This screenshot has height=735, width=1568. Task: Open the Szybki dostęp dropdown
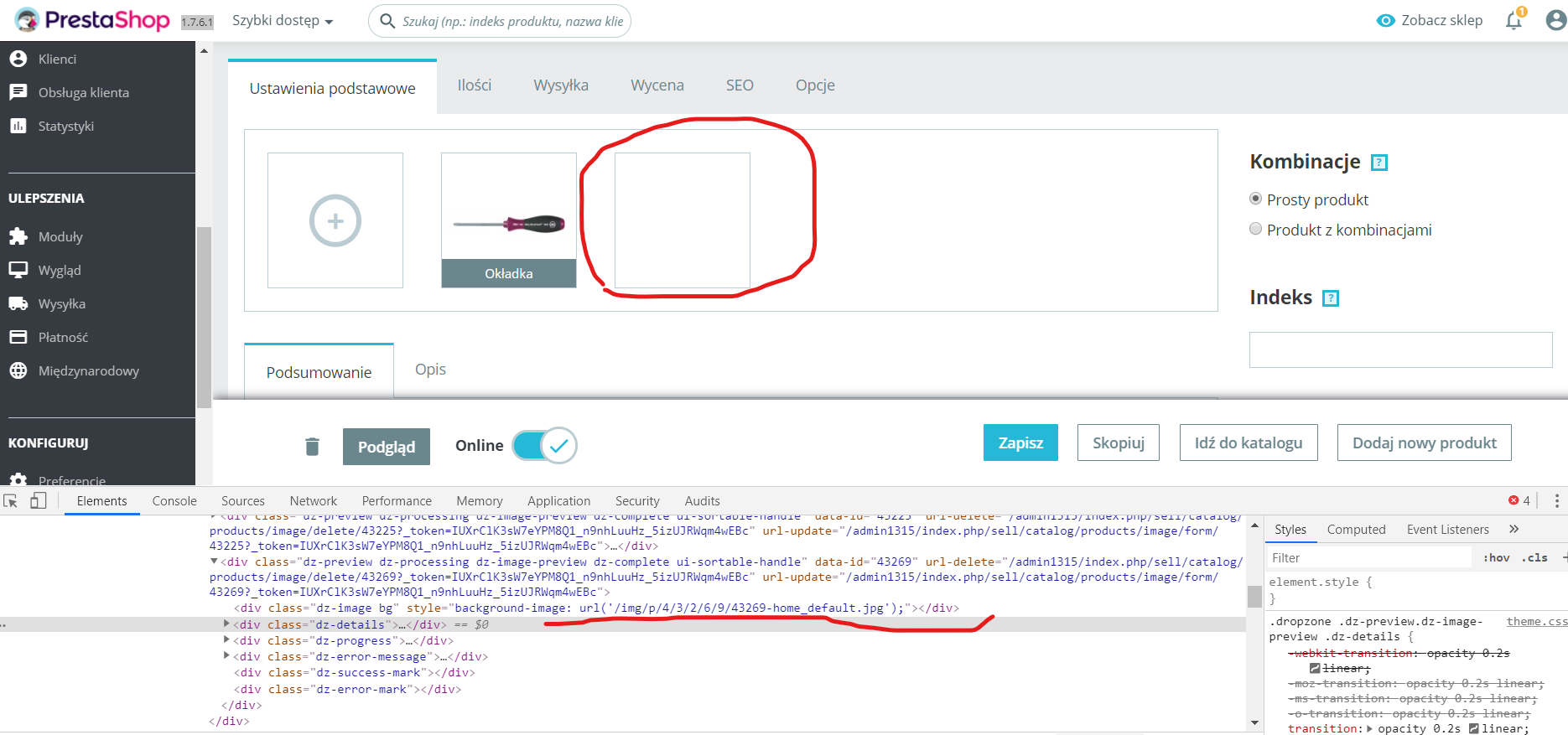(283, 21)
